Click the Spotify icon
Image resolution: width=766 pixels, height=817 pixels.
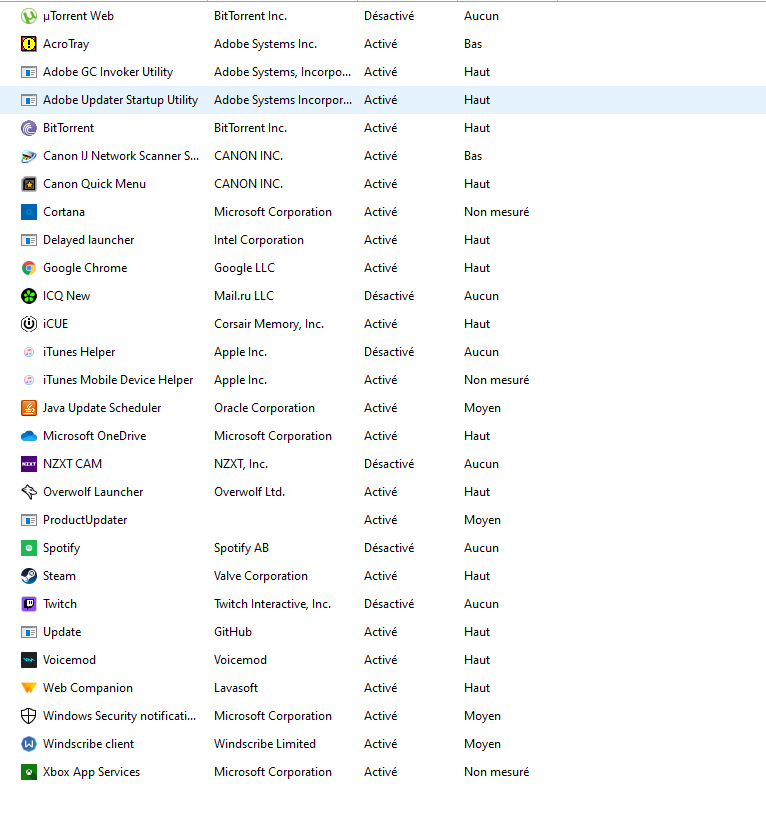point(28,548)
